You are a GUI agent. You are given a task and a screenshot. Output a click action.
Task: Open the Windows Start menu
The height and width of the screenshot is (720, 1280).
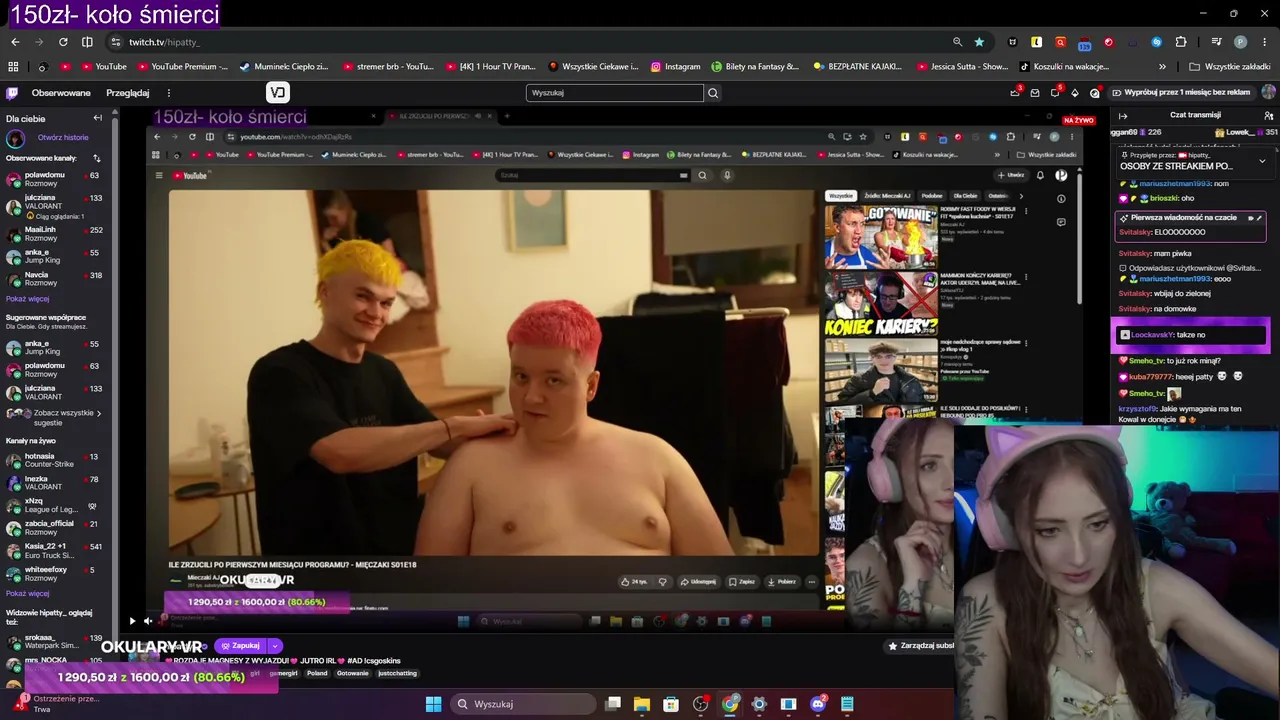click(433, 704)
